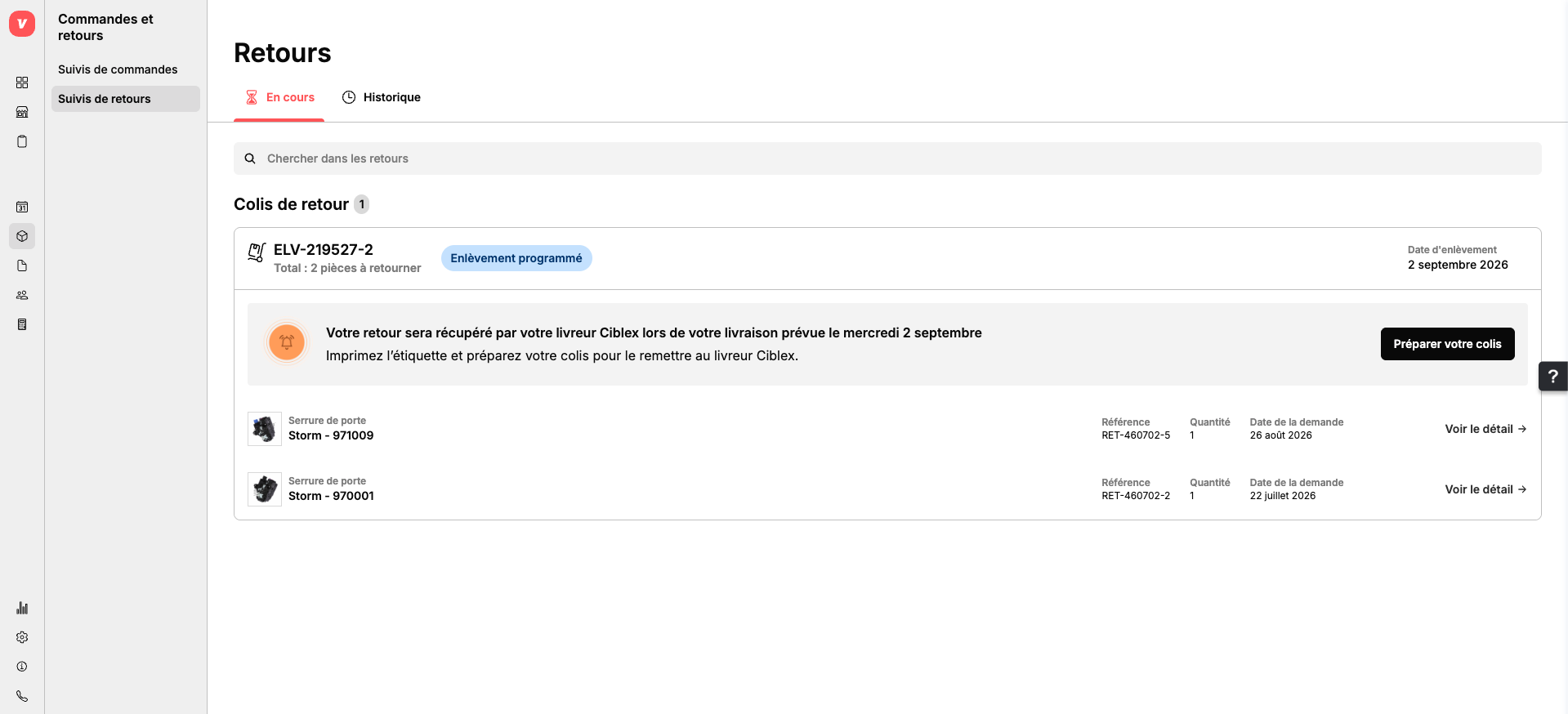Open the store icon in sidebar

coord(22,112)
